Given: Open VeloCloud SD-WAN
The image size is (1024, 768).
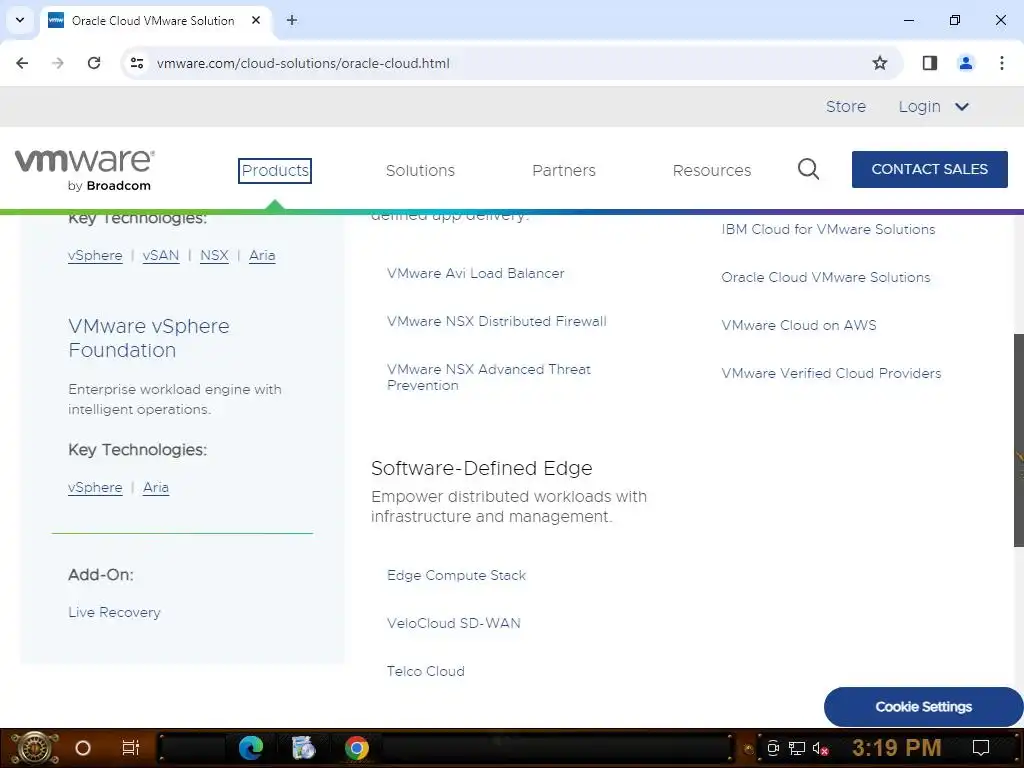Looking at the screenshot, I should pos(453,623).
